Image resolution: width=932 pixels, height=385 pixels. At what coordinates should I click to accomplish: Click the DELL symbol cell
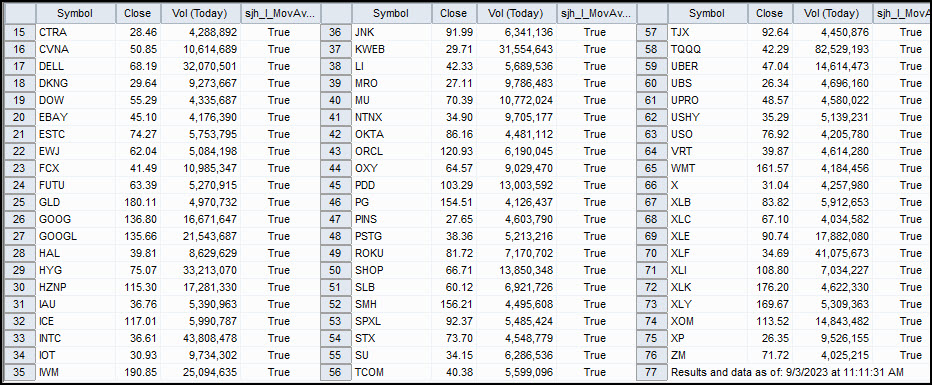(x=75, y=66)
